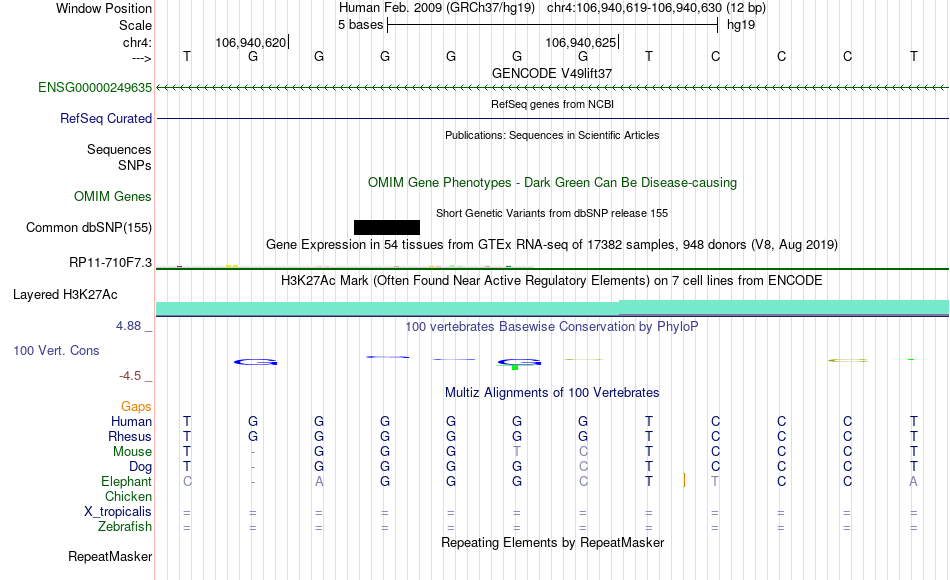The height and width of the screenshot is (580, 950).
Task: Click the RepeatMasker track label
Action: (110, 556)
